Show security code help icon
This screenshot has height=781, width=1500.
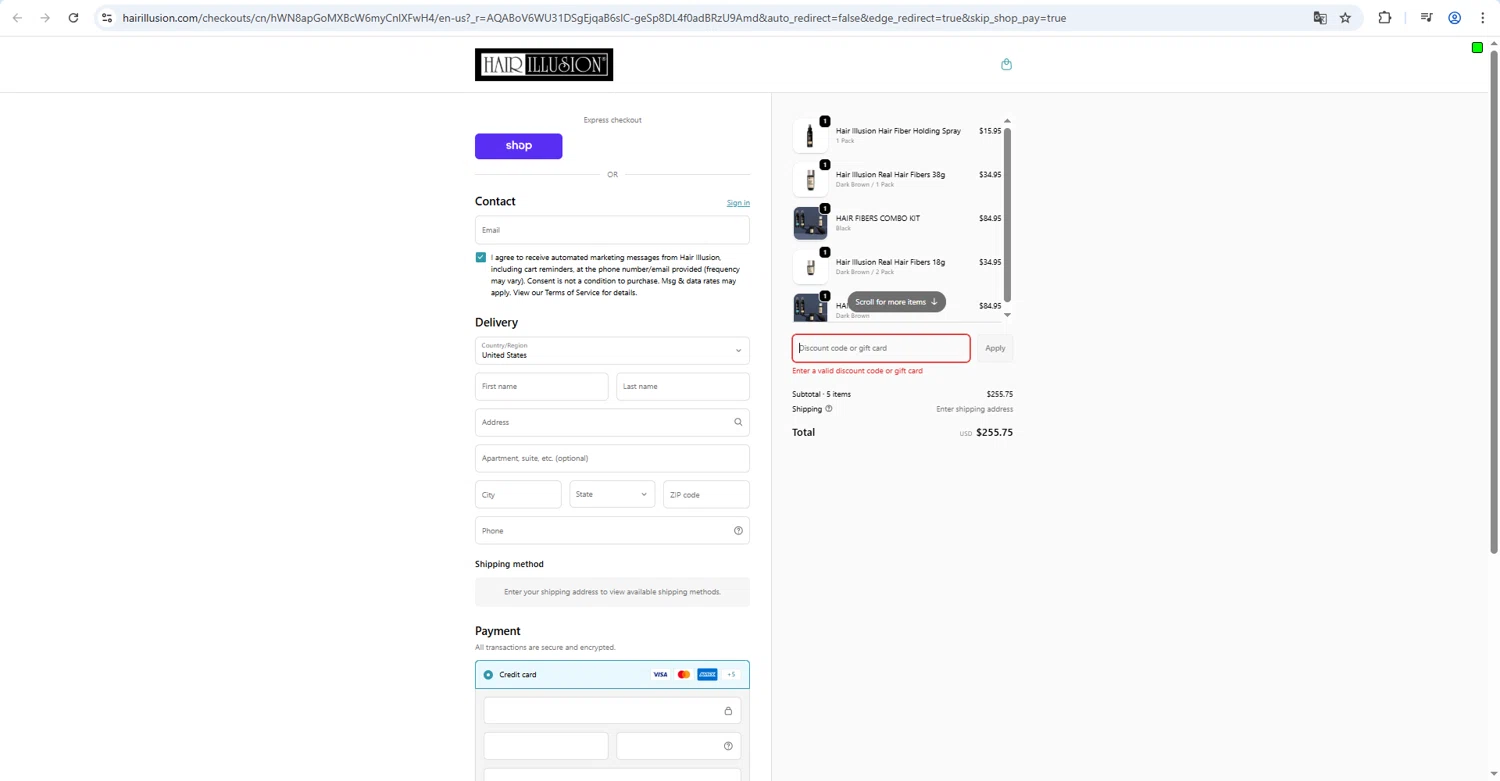point(728,746)
